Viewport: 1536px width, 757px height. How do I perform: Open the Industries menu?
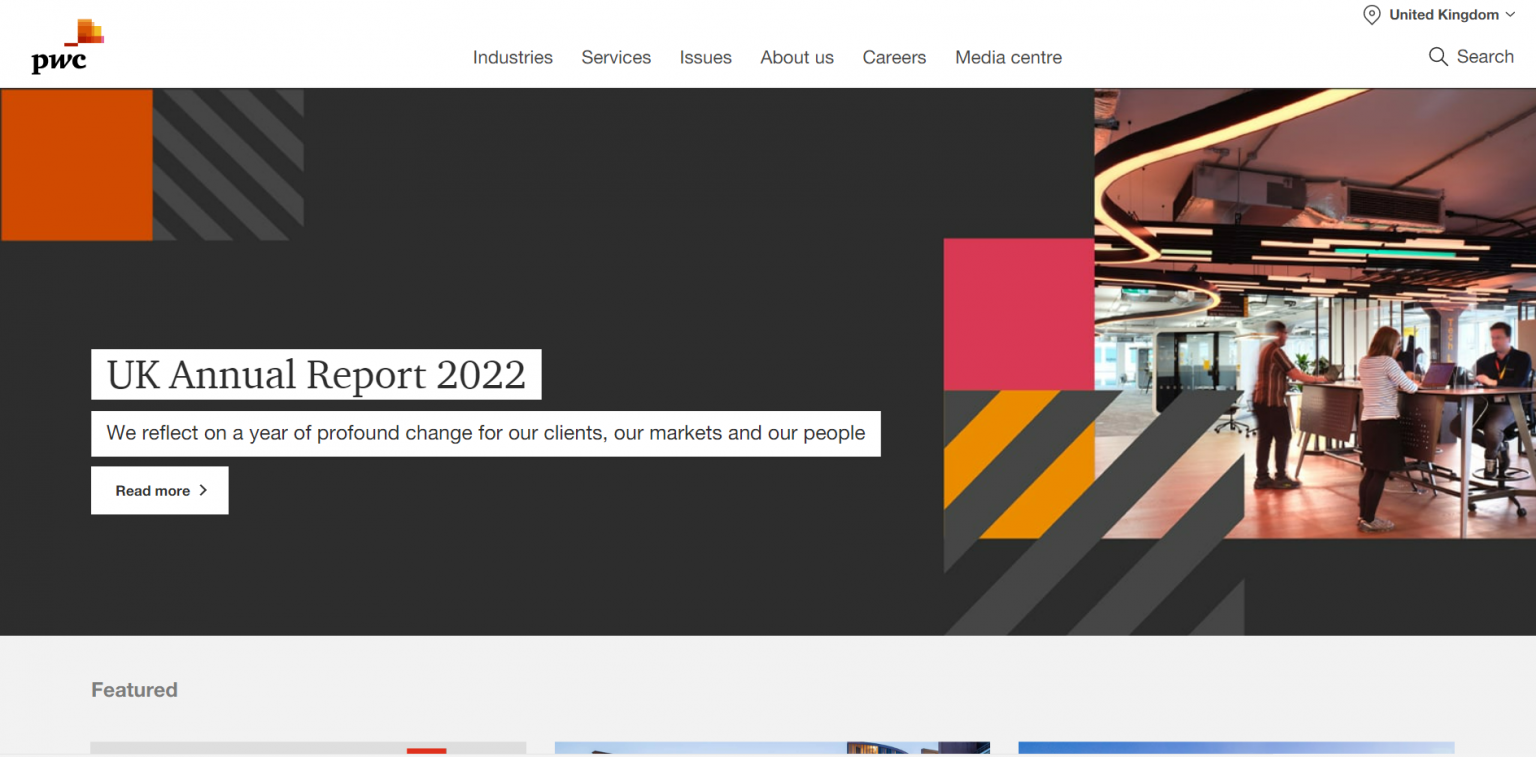tap(512, 58)
